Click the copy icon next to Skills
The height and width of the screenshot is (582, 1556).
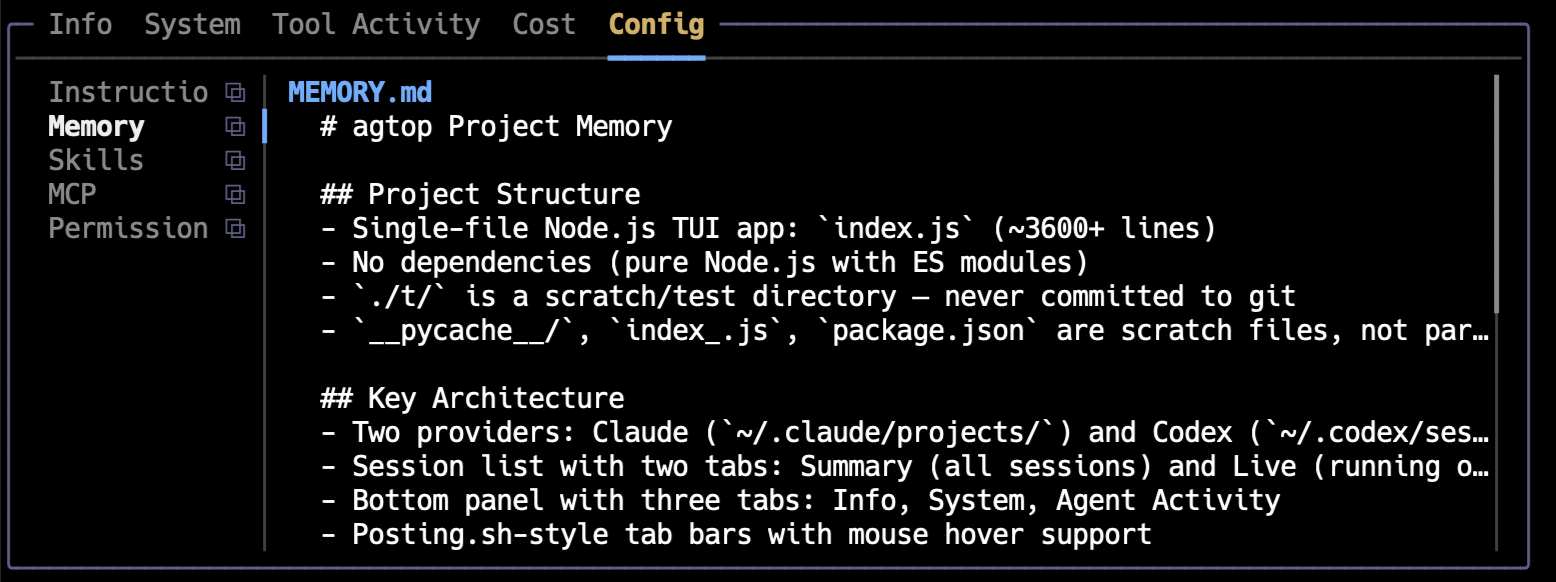[x=234, y=160]
